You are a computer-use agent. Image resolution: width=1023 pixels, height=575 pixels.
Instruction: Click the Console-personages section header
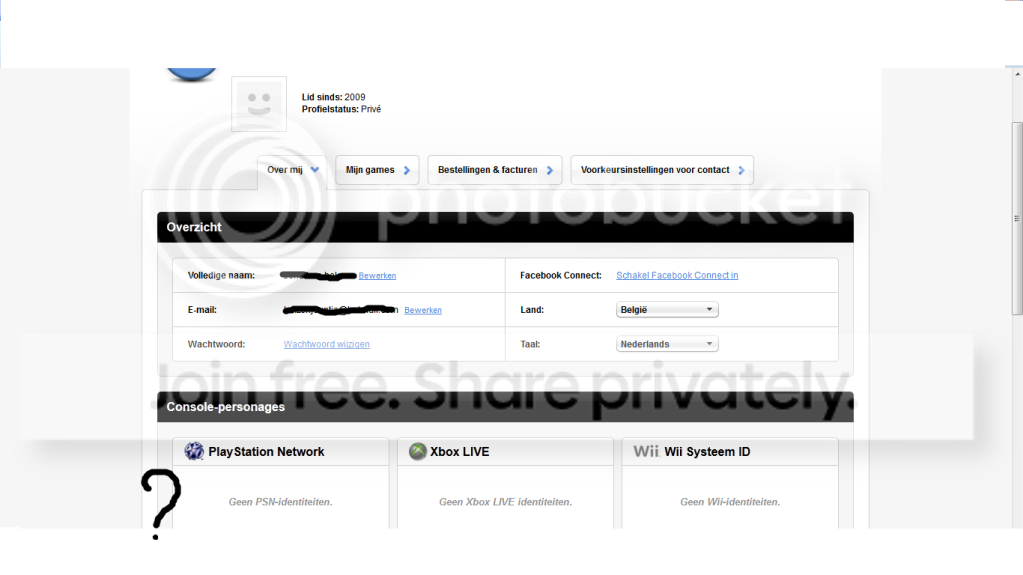(x=505, y=407)
